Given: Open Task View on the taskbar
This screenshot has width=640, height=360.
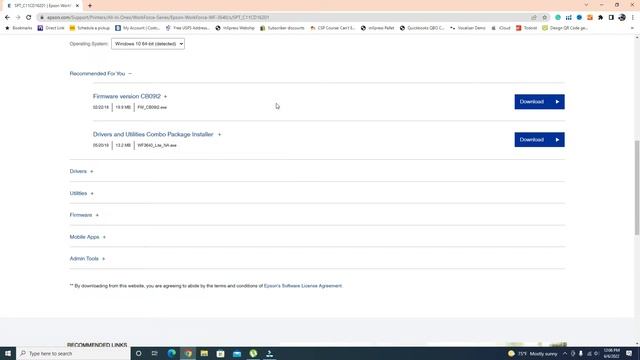Looking at the screenshot, I should [x=155, y=353].
